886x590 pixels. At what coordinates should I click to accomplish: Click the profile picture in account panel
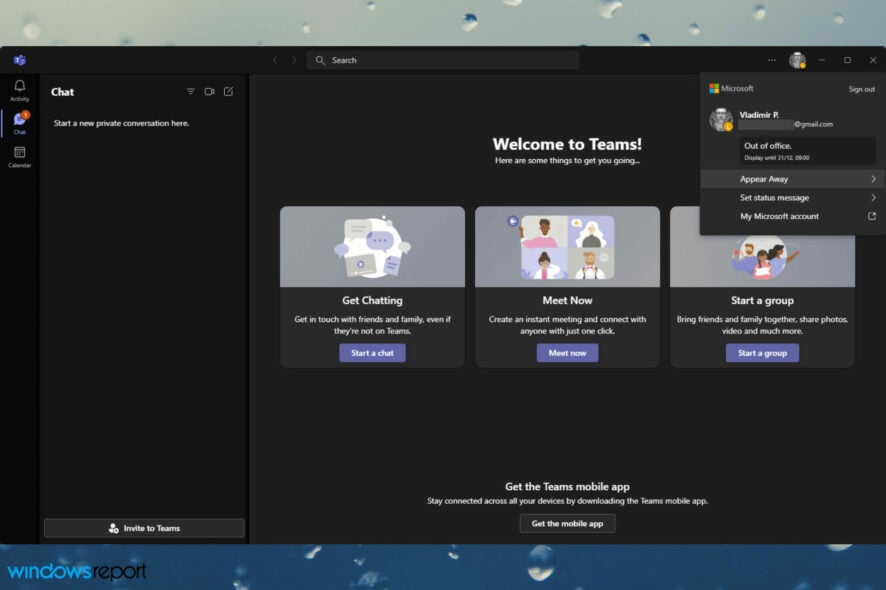(721, 120)
